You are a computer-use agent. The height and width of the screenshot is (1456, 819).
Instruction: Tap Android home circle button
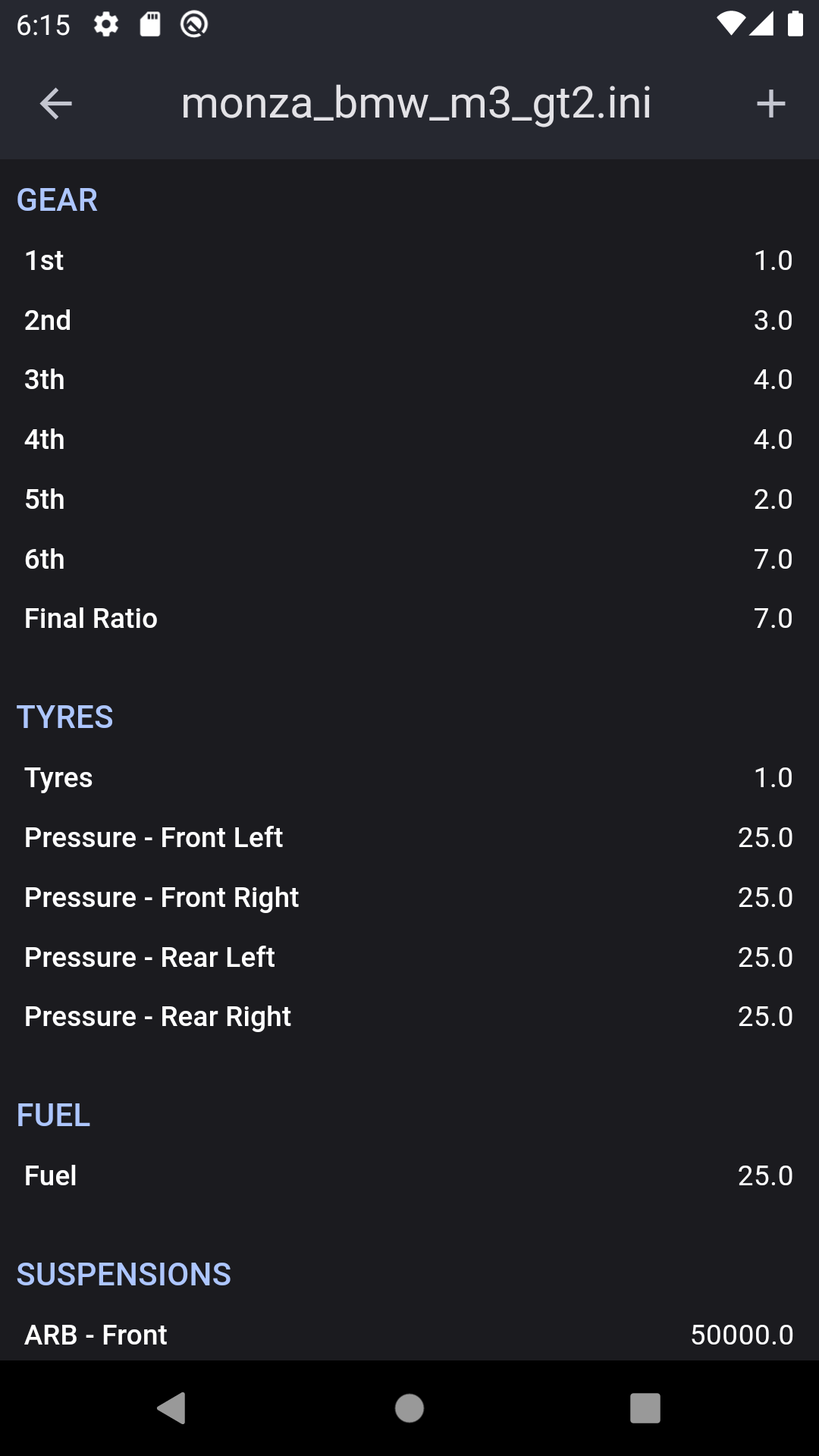[409, 1408]
